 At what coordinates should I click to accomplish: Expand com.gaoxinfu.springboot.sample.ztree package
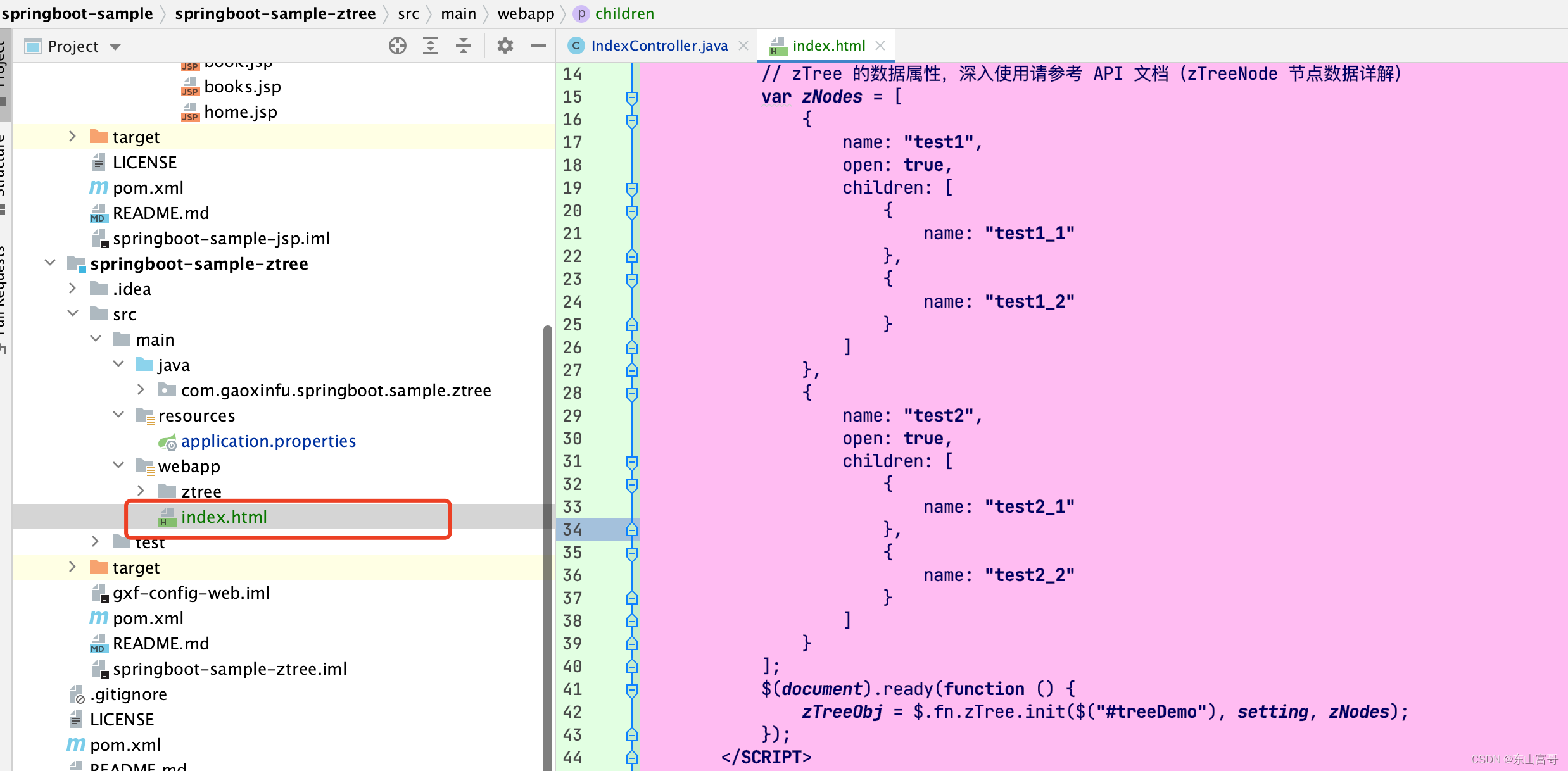pyautogui.click(x=141, y=390)
